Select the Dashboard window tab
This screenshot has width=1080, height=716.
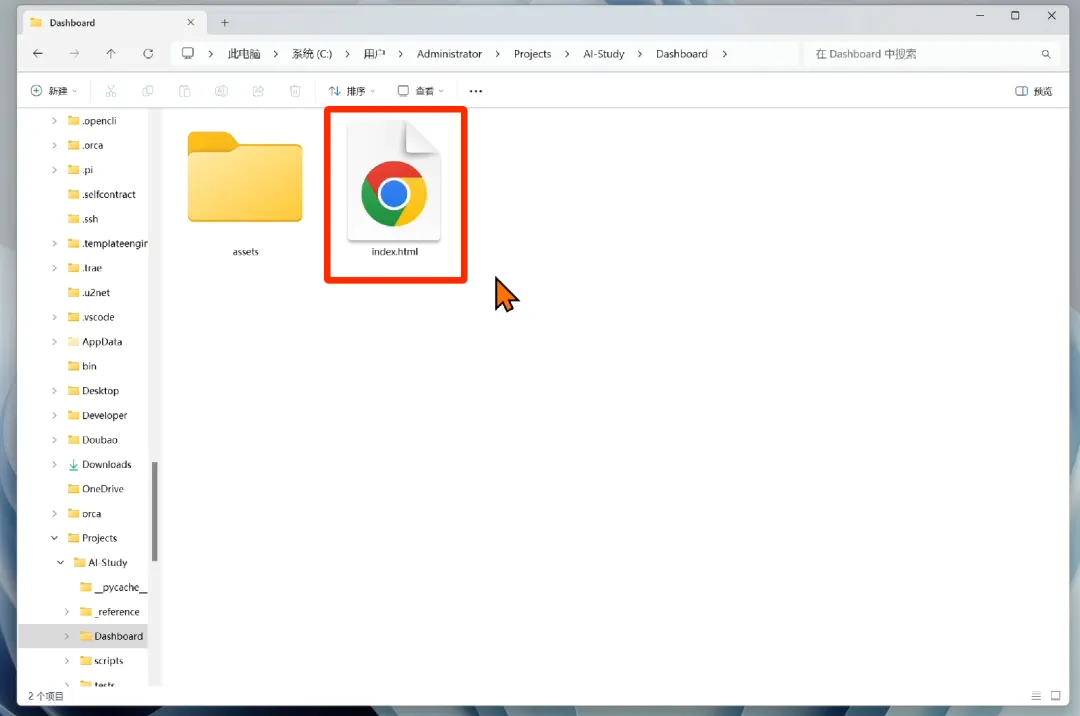[x=113, y=23]
